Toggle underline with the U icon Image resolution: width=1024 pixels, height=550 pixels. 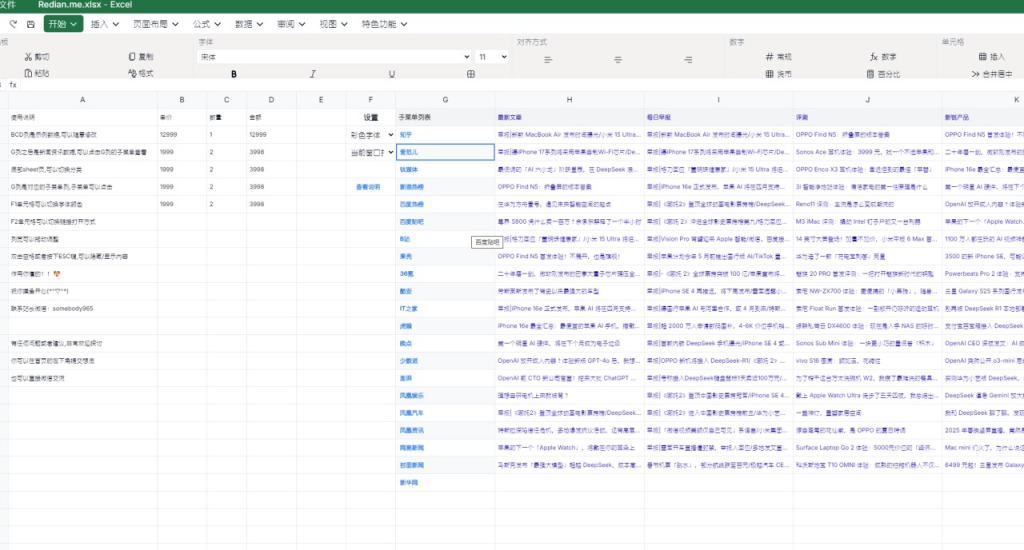point(392,74)
